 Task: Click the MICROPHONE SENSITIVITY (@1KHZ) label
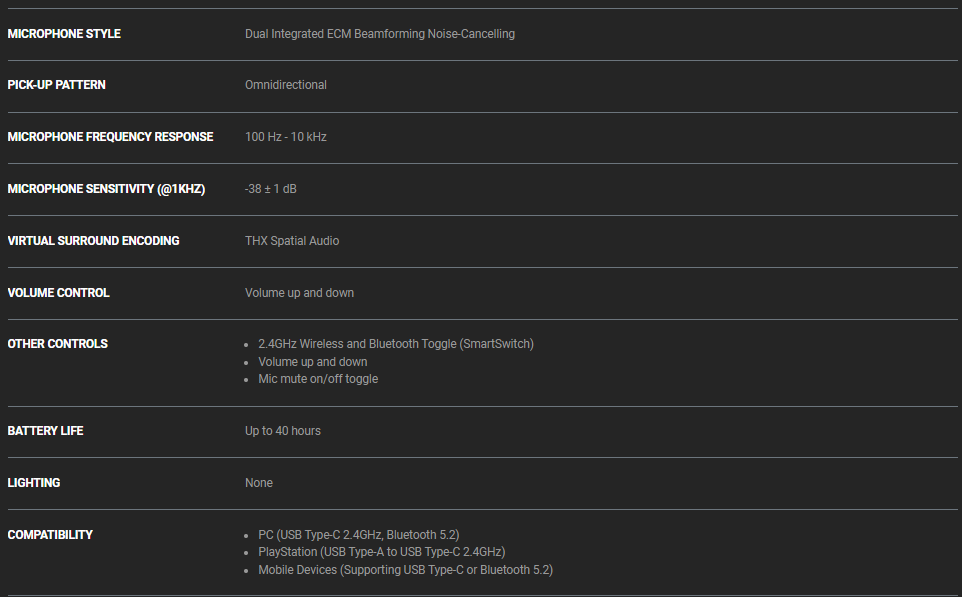[106, 189]
